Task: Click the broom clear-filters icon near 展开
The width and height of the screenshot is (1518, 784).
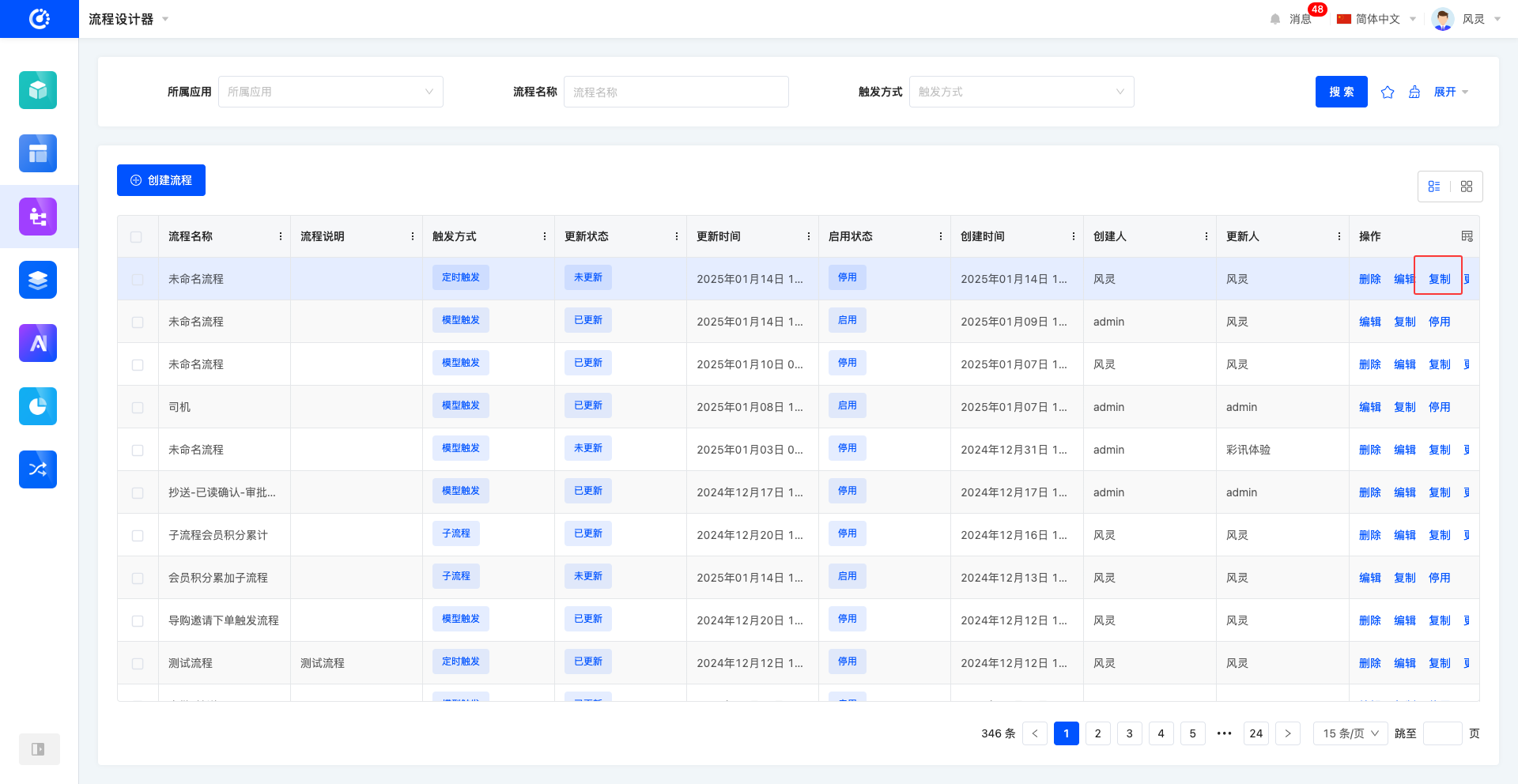Action: (1414, 92)
